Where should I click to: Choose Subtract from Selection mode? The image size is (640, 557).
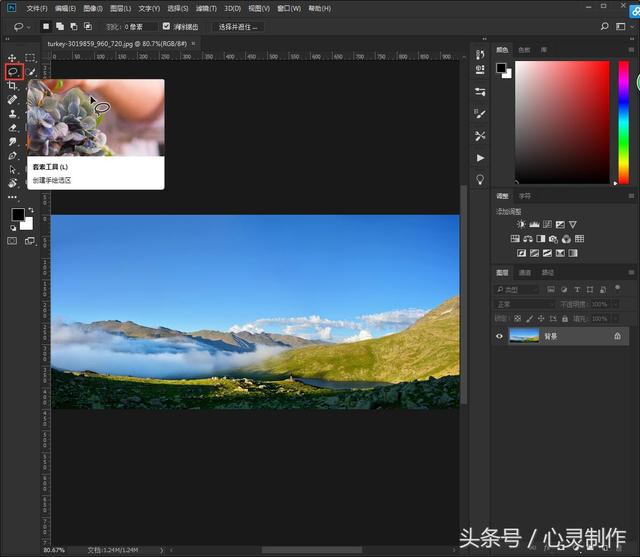[74, 27]
